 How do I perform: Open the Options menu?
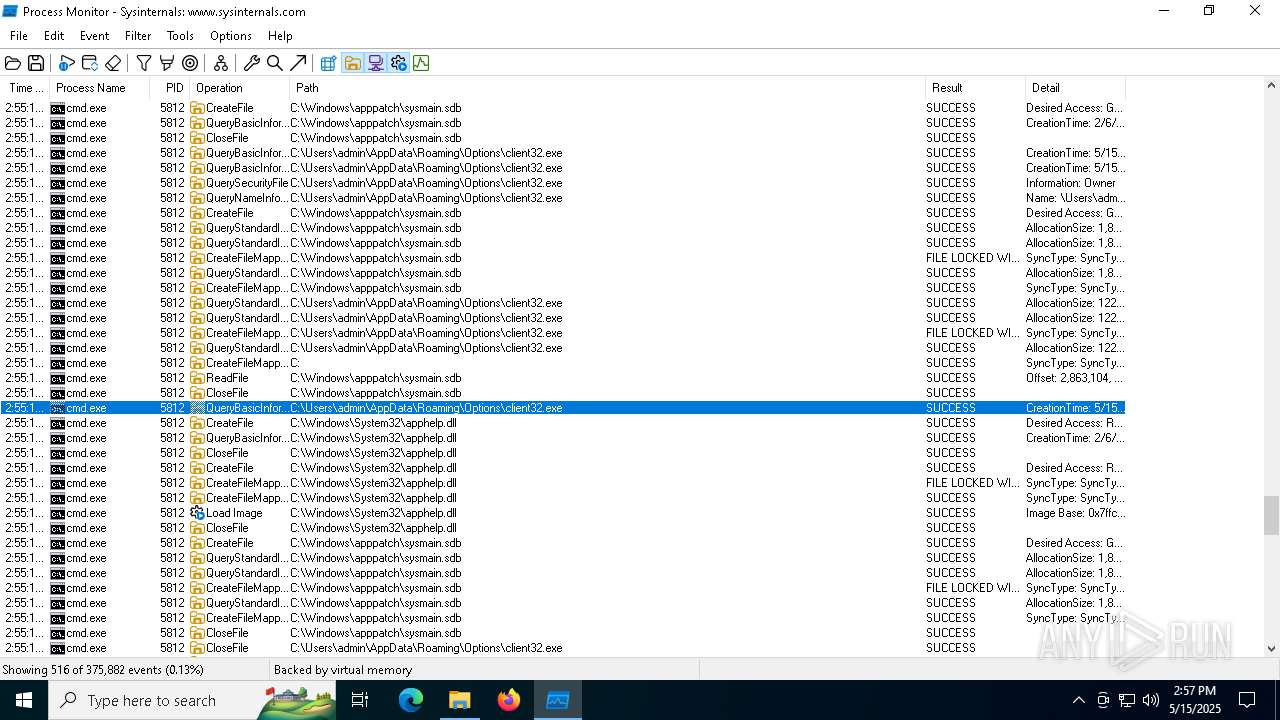click(231, 36)
